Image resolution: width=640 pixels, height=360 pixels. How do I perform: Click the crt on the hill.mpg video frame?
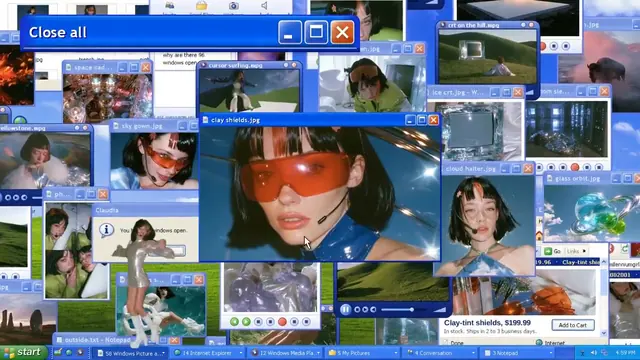pos(487,57)
